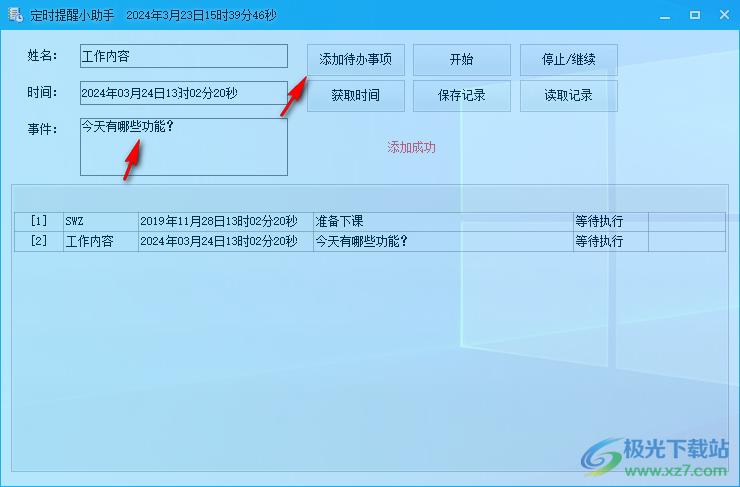This screenshot has height=487, width=740.
Task: Select row number [2] cell
Action: tap(39, 242)
